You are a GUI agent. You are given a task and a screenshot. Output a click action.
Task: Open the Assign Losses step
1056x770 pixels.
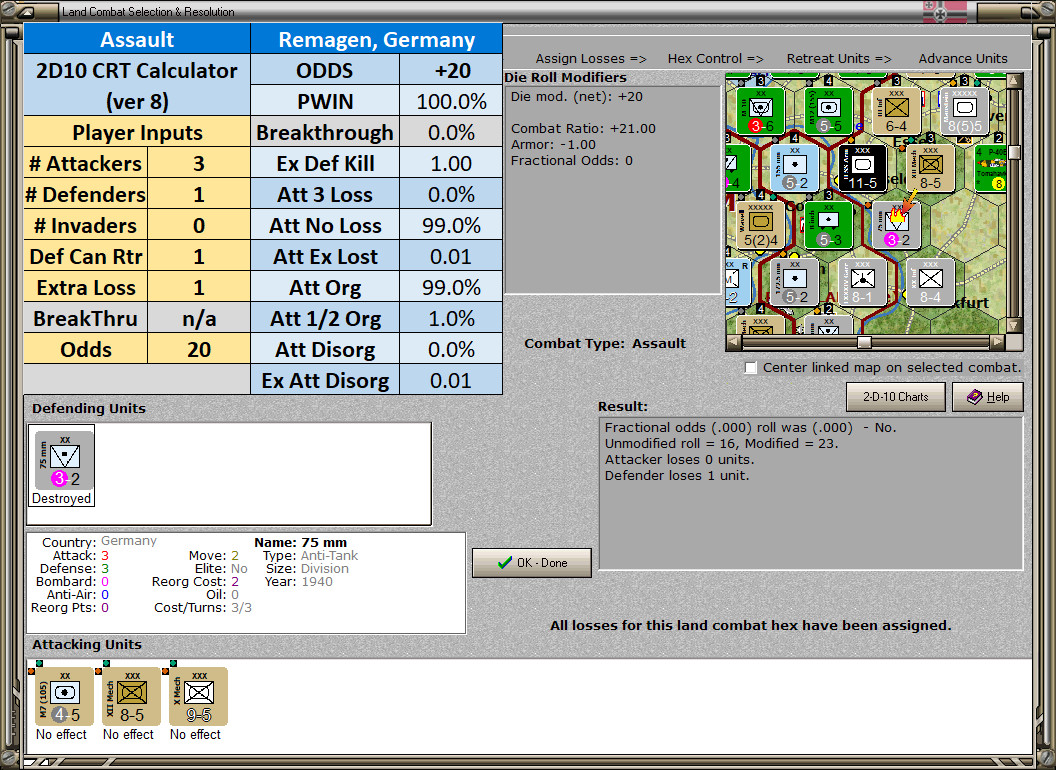591,59
